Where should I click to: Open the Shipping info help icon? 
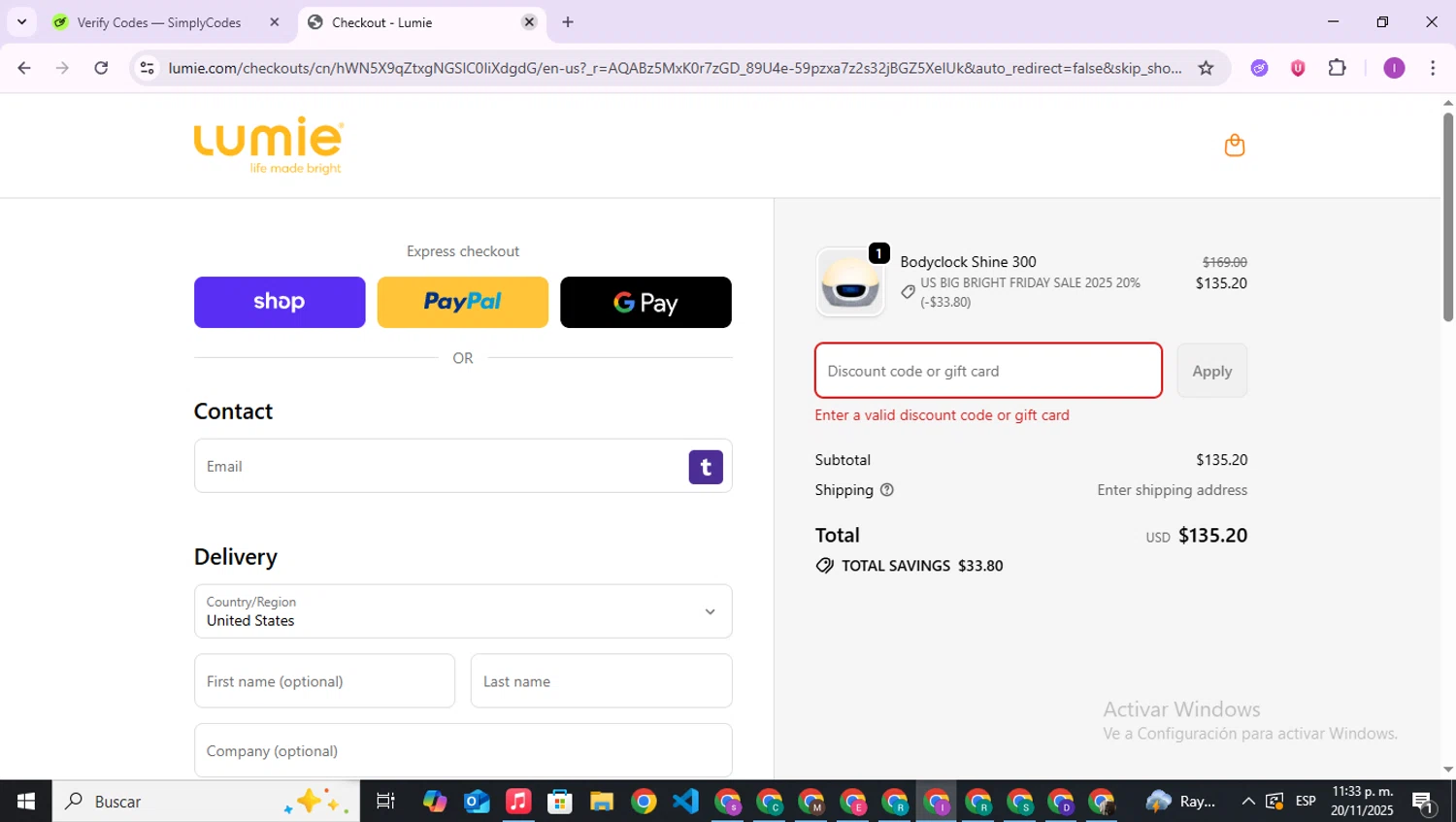(886, 490)
